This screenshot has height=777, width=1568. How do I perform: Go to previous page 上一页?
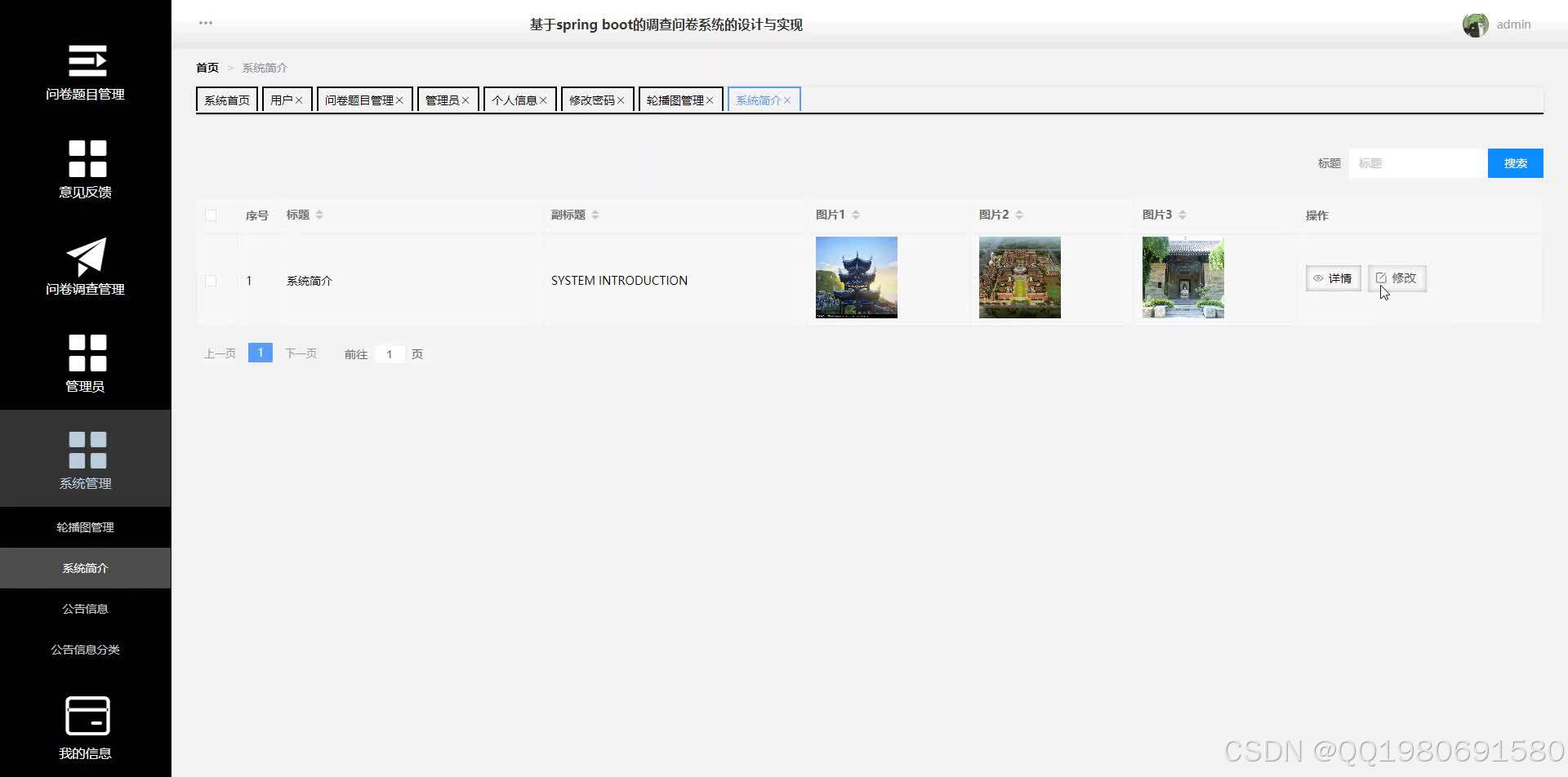[x=220, y=353]
